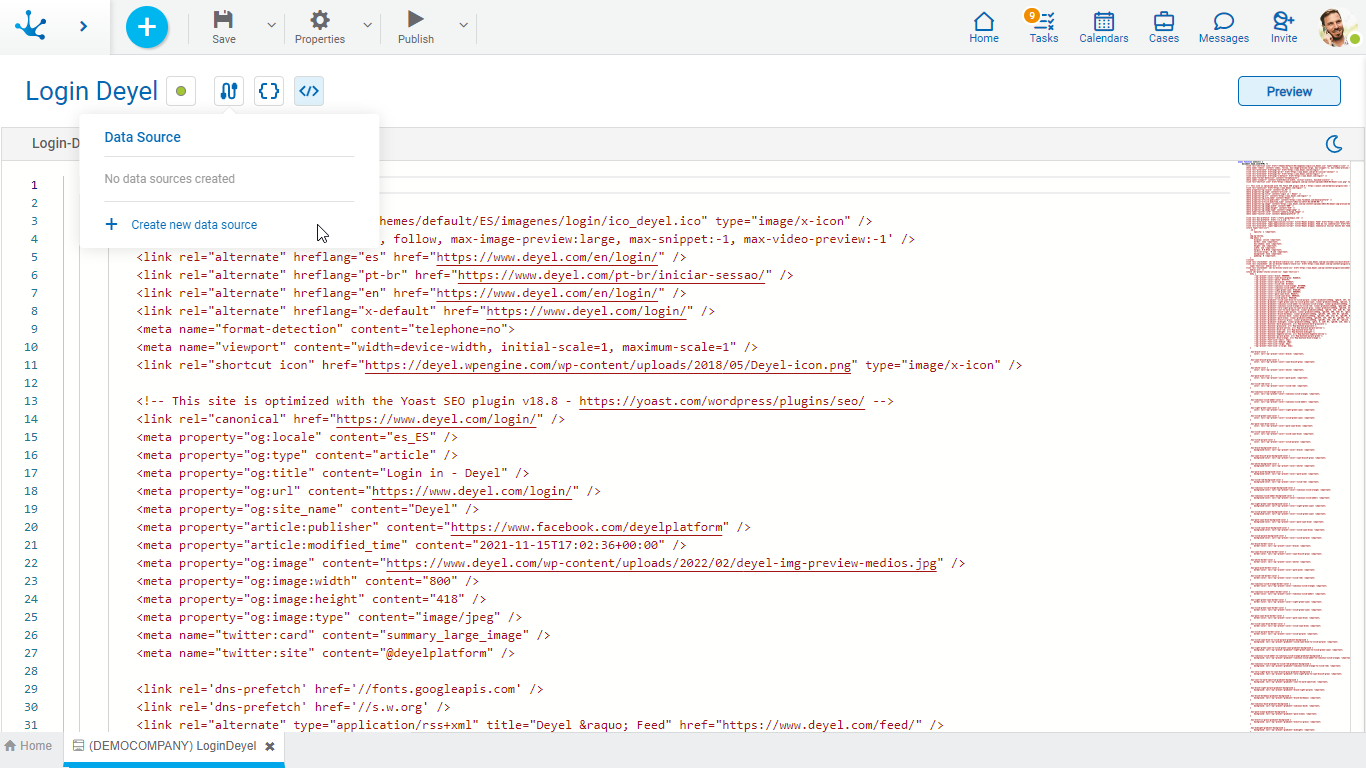The image size is (1366, 768).
Task: Click the green status dot button
Action: pos(181,91)
